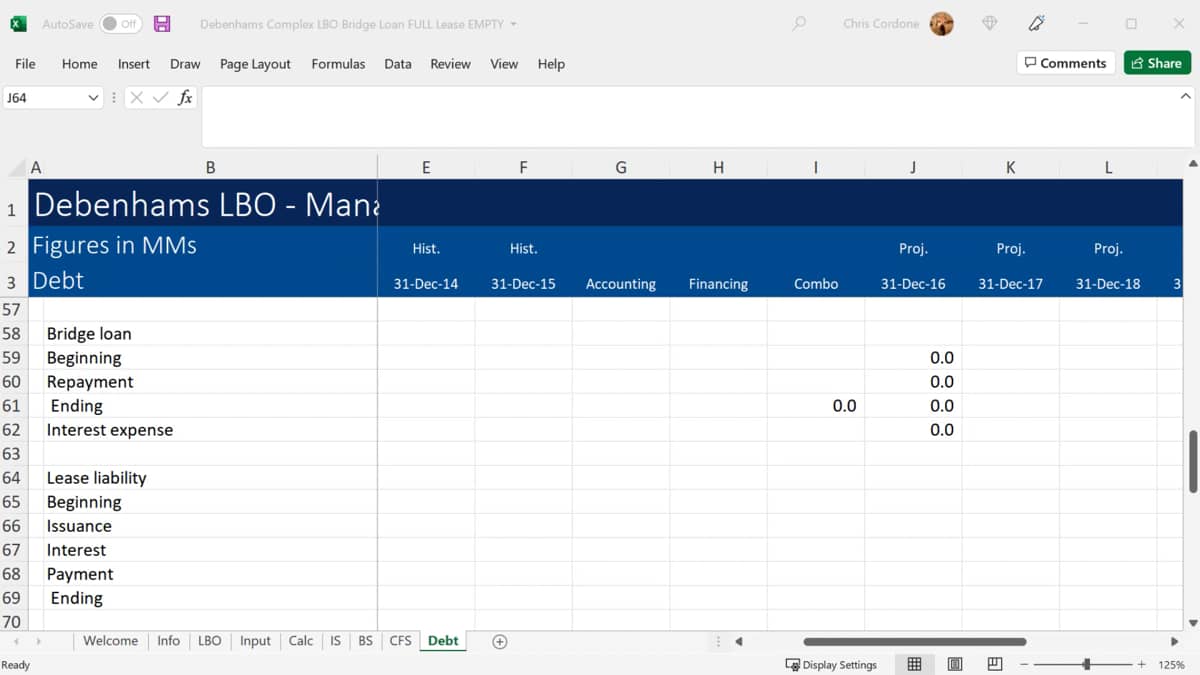Switch to Page Layout view icon
This screenshot has width=1200, height=675.
[954, 665]
